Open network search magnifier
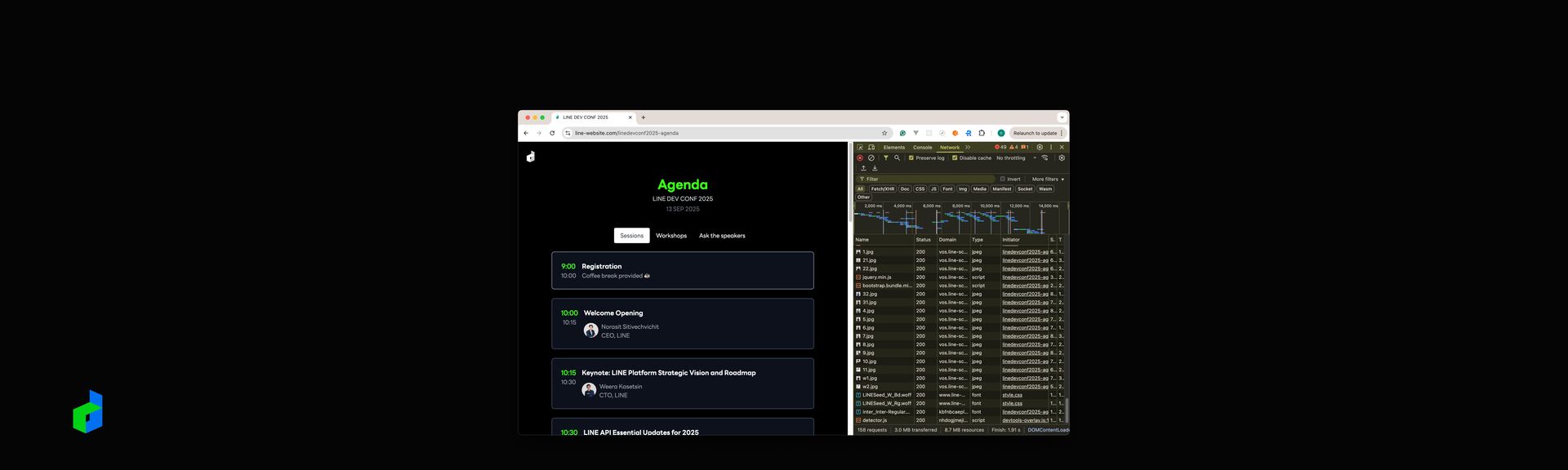Viewport: 1568px width, 470px height. coord(897,158)
